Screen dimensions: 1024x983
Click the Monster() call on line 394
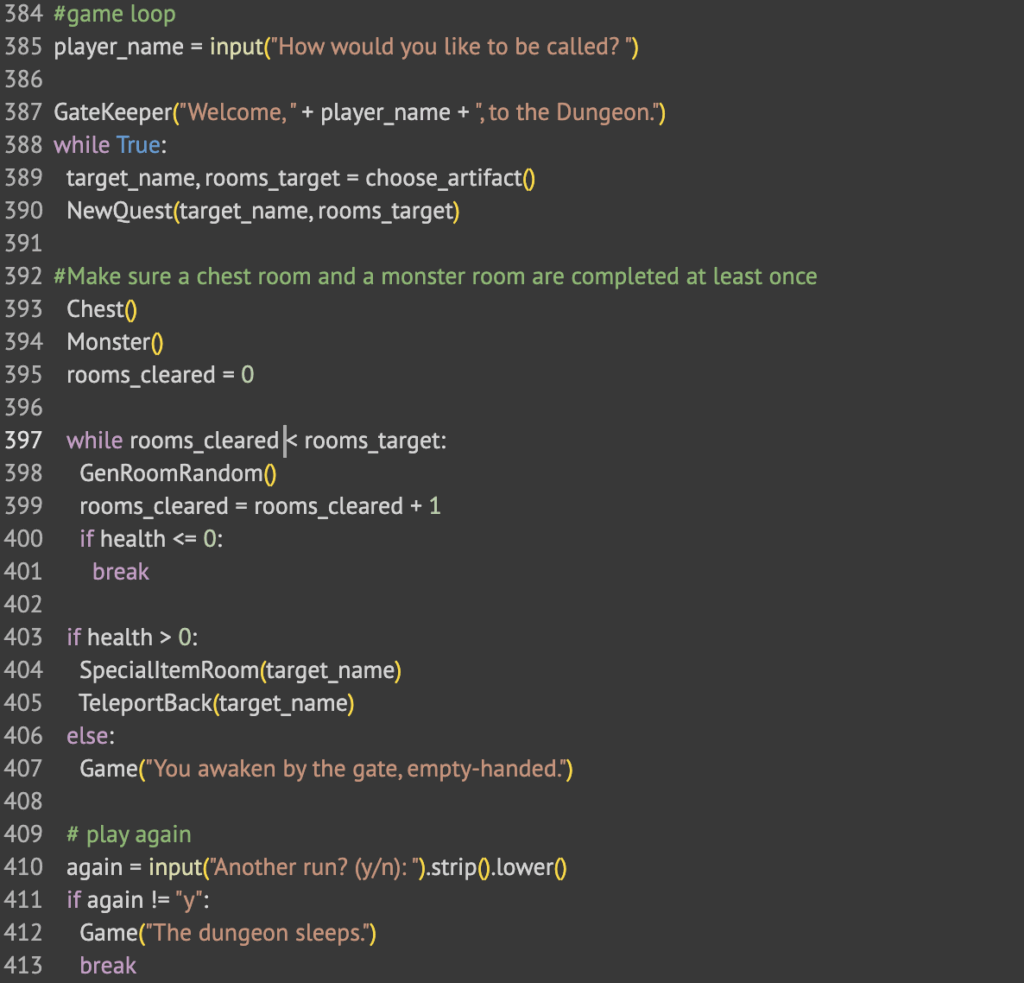(x=114, y=342)
